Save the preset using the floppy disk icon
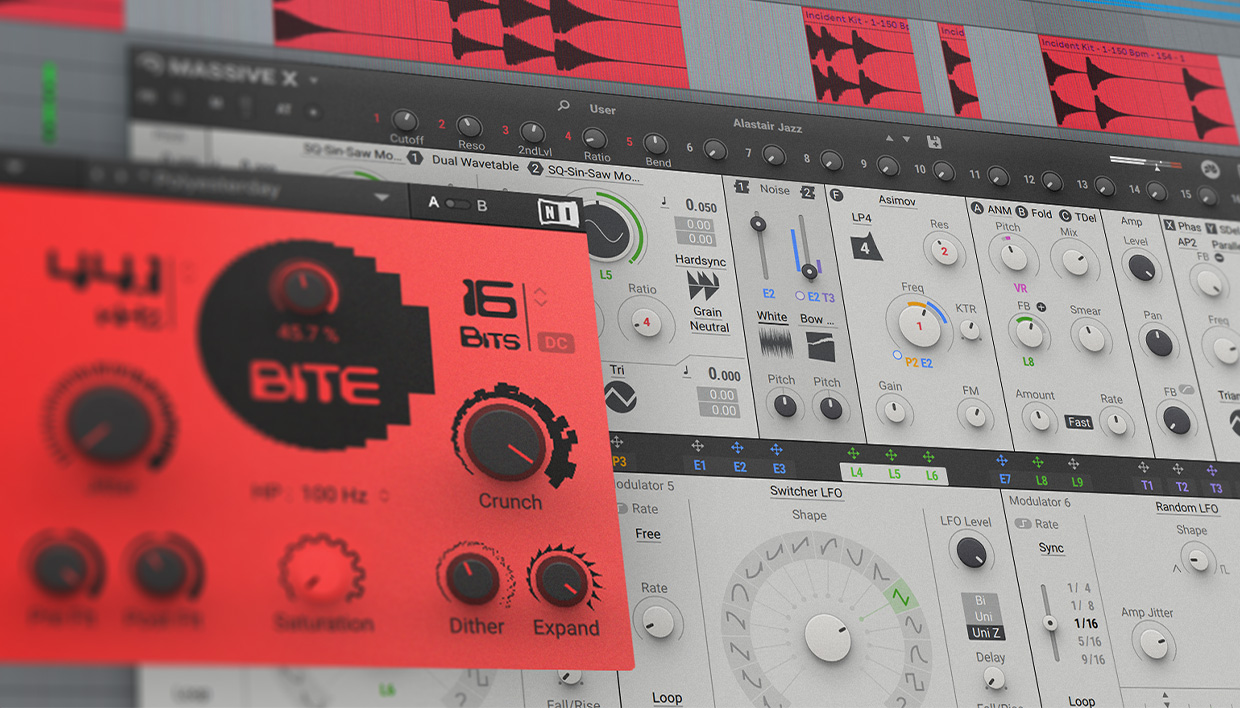Image resolution: width=1240 pixels, height=708 pixels. (x=934, y=142)
